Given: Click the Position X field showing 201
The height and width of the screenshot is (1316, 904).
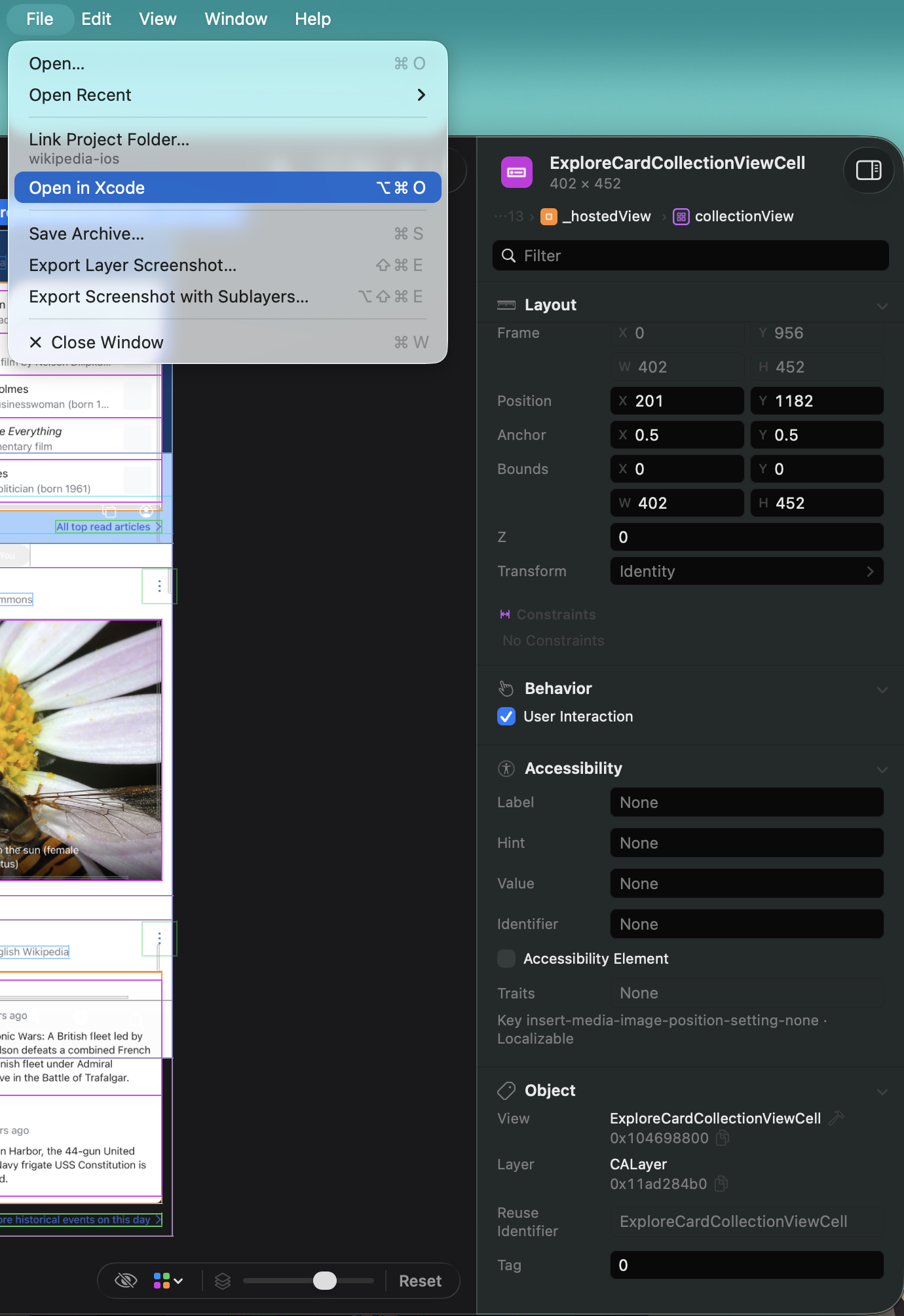Looking at the screenshot, I should [677, 401].
